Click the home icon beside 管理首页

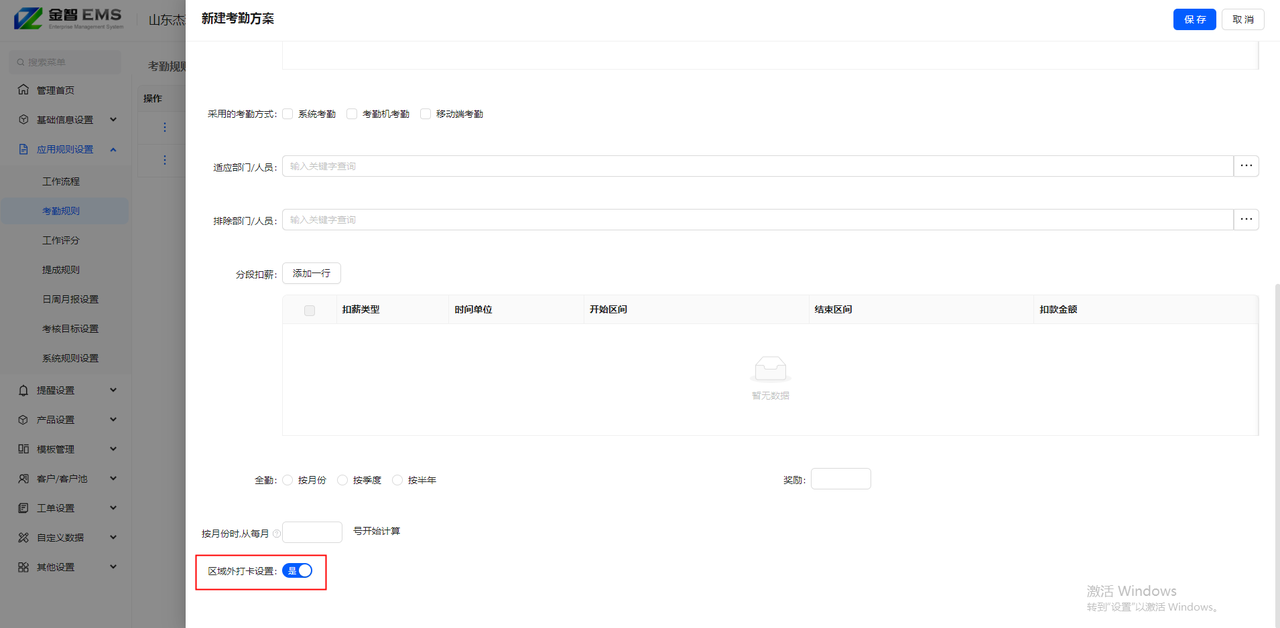click(23, 90)
